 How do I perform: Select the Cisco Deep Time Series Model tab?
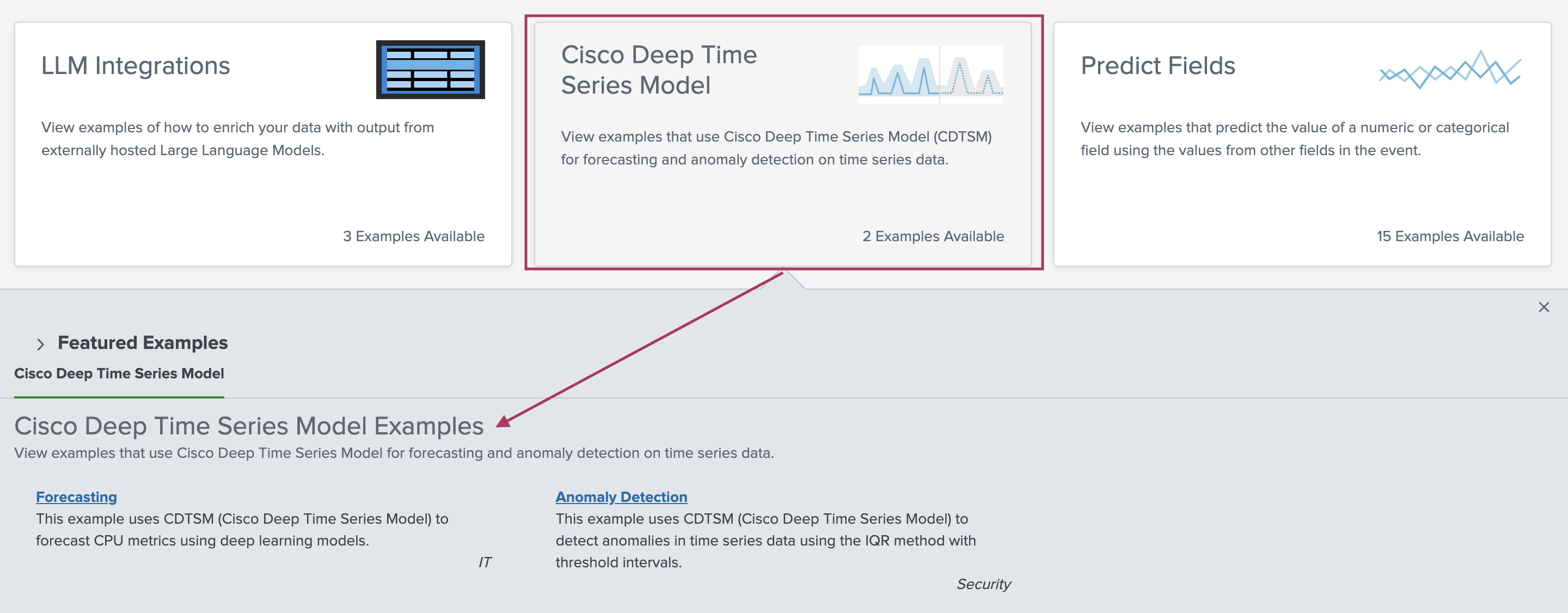119,374
